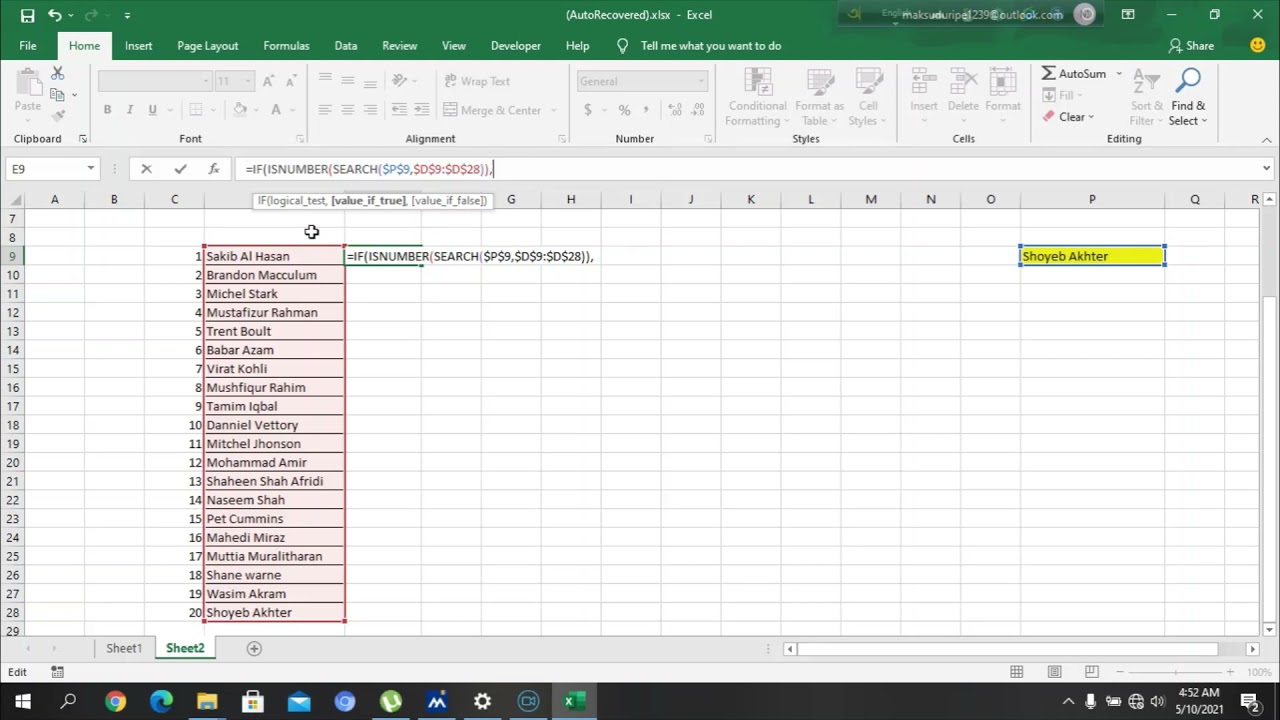Open the font name dropdown
Image resolution: width=1280 pixels, height=720 pixels.
click(x=206, y=81)
